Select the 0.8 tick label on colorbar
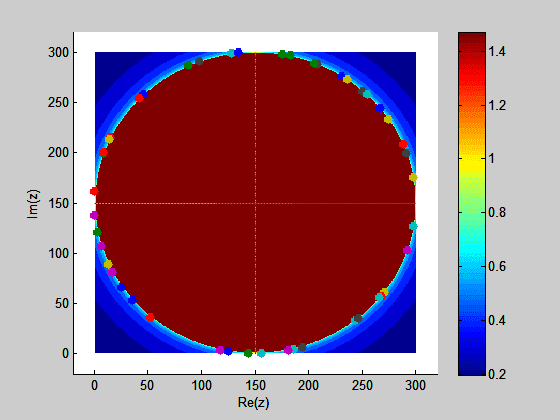The width and height of the screenshot is (560, 420). tap(497, 213)
